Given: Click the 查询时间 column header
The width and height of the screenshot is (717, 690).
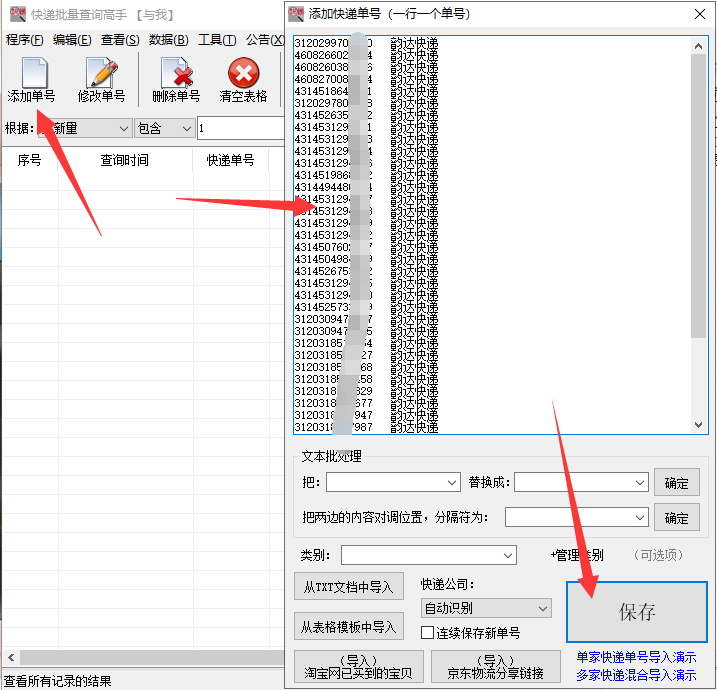Looking at the screenshot, I should click(124, 160).
